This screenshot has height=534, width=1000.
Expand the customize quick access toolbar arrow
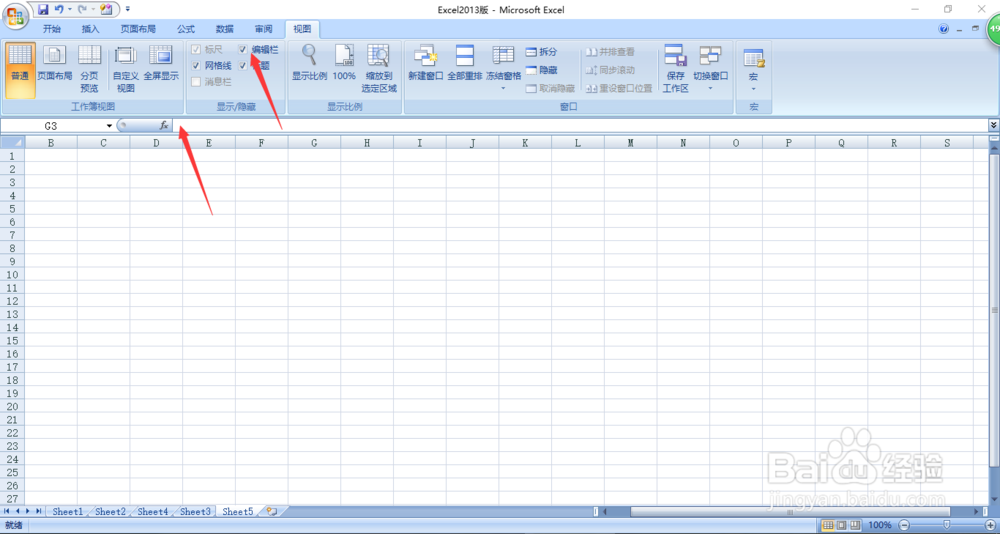pyautogui.click(x=128, y=10)
